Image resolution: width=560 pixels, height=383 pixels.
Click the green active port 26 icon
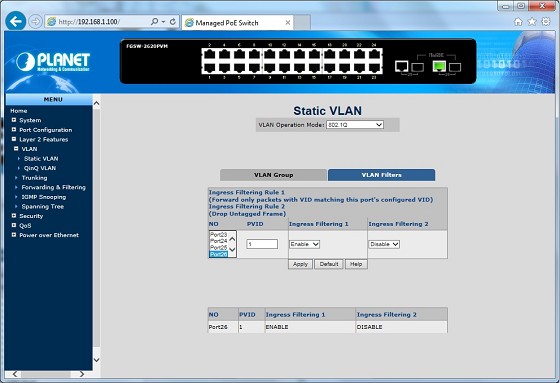pos(439,66)
